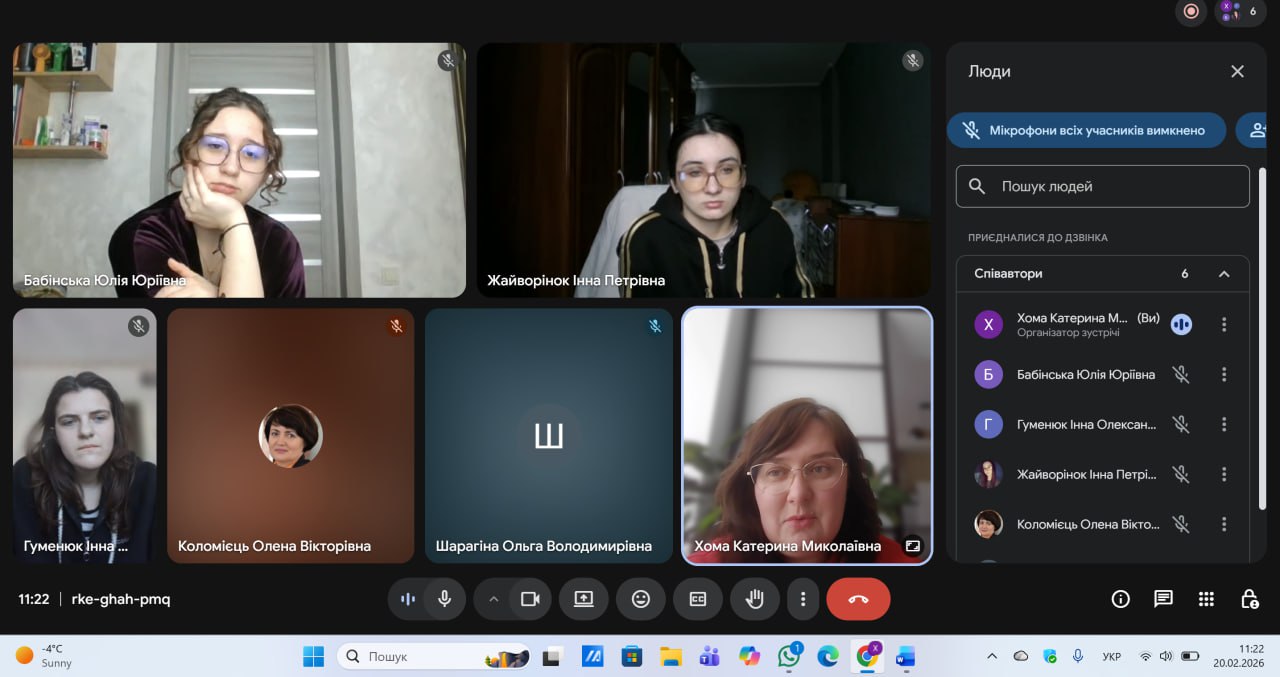Collapse the Співавтори participant list
Image resolution: width=1280 pixels, height=677 pixels.
point(1223,274)
